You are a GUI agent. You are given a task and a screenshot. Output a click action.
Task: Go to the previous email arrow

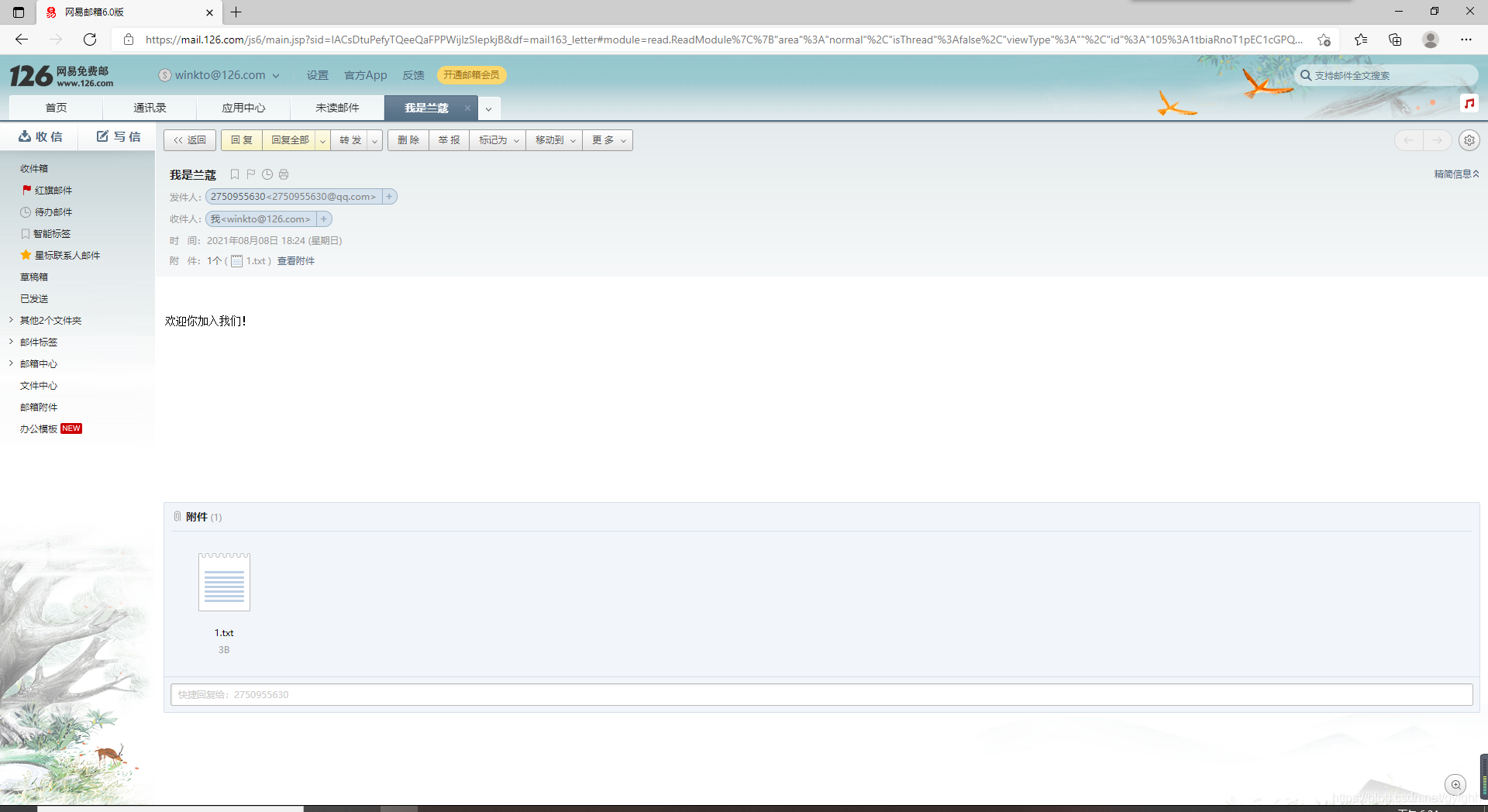(1409, 140)
